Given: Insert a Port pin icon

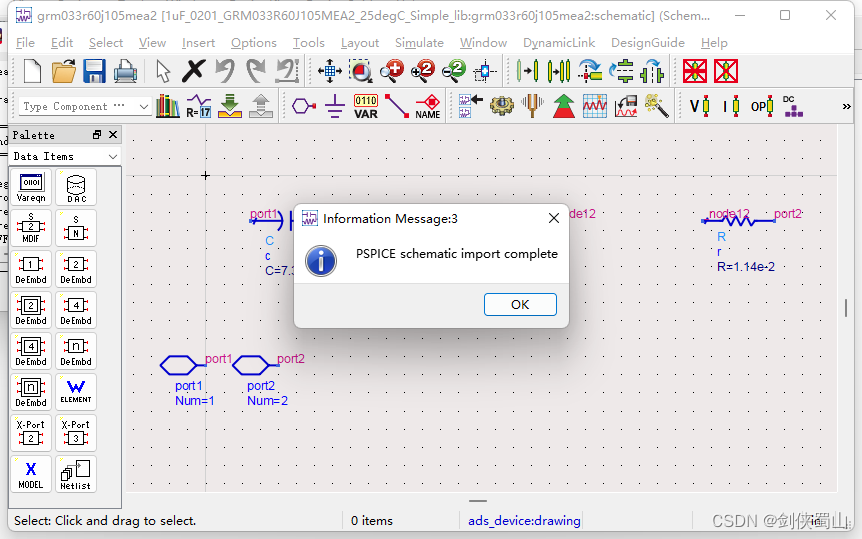Looking at the screenshot, I should pyautogui.click(x=303, y=106).
